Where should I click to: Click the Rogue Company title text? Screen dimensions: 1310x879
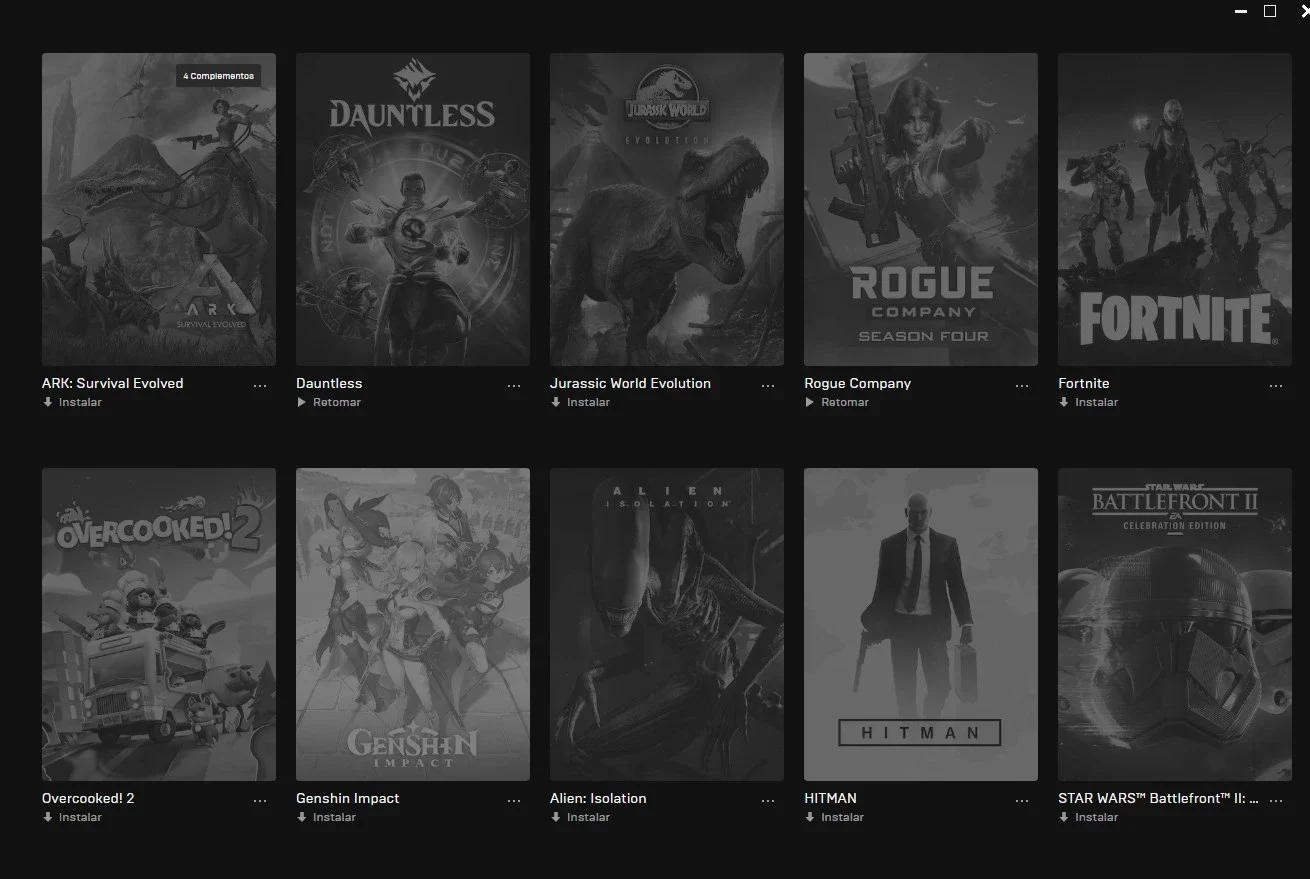[x=857, y=383]
